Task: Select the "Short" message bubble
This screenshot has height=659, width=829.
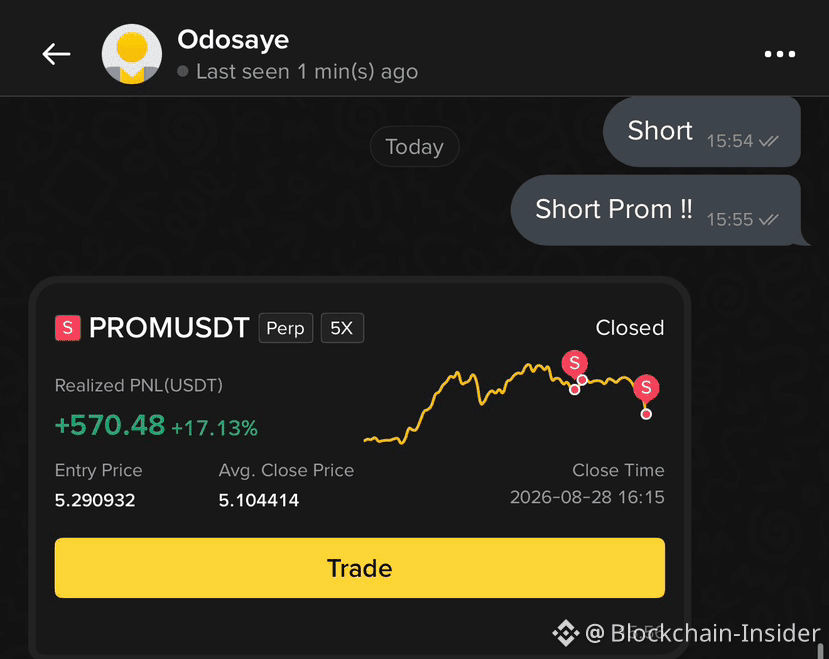Action: [x=702, y=132]
